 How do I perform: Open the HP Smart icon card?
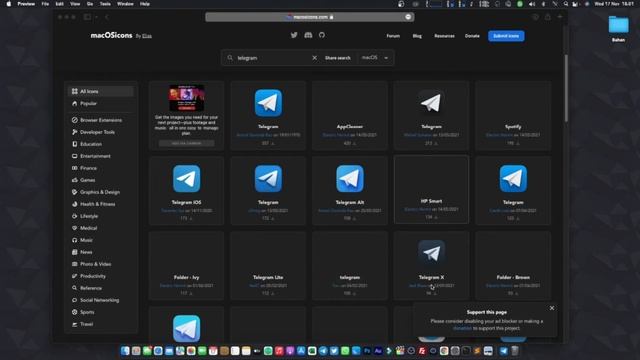point(431,190)
